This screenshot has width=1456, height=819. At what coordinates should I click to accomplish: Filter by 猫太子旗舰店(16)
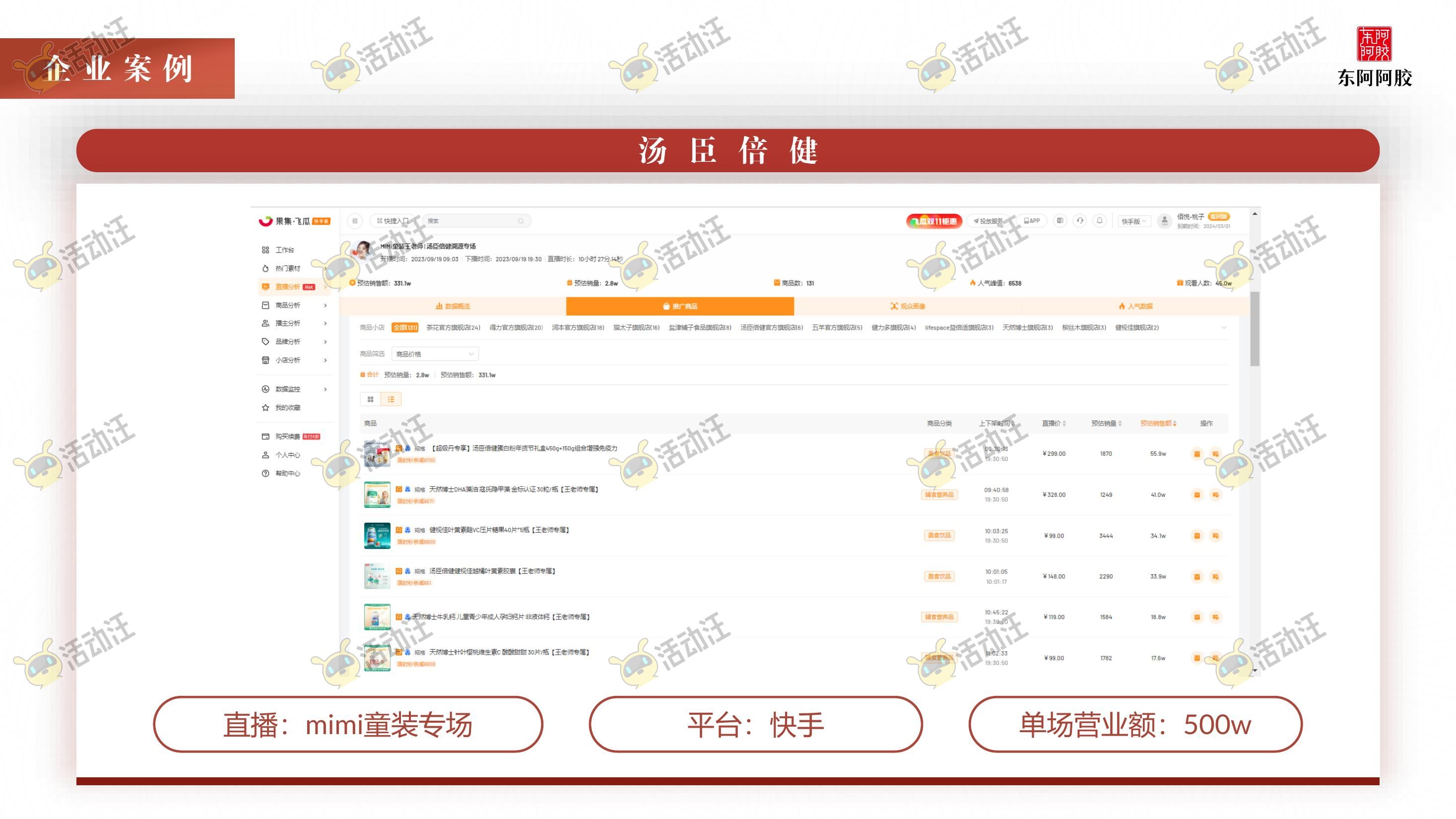point(636,327)
